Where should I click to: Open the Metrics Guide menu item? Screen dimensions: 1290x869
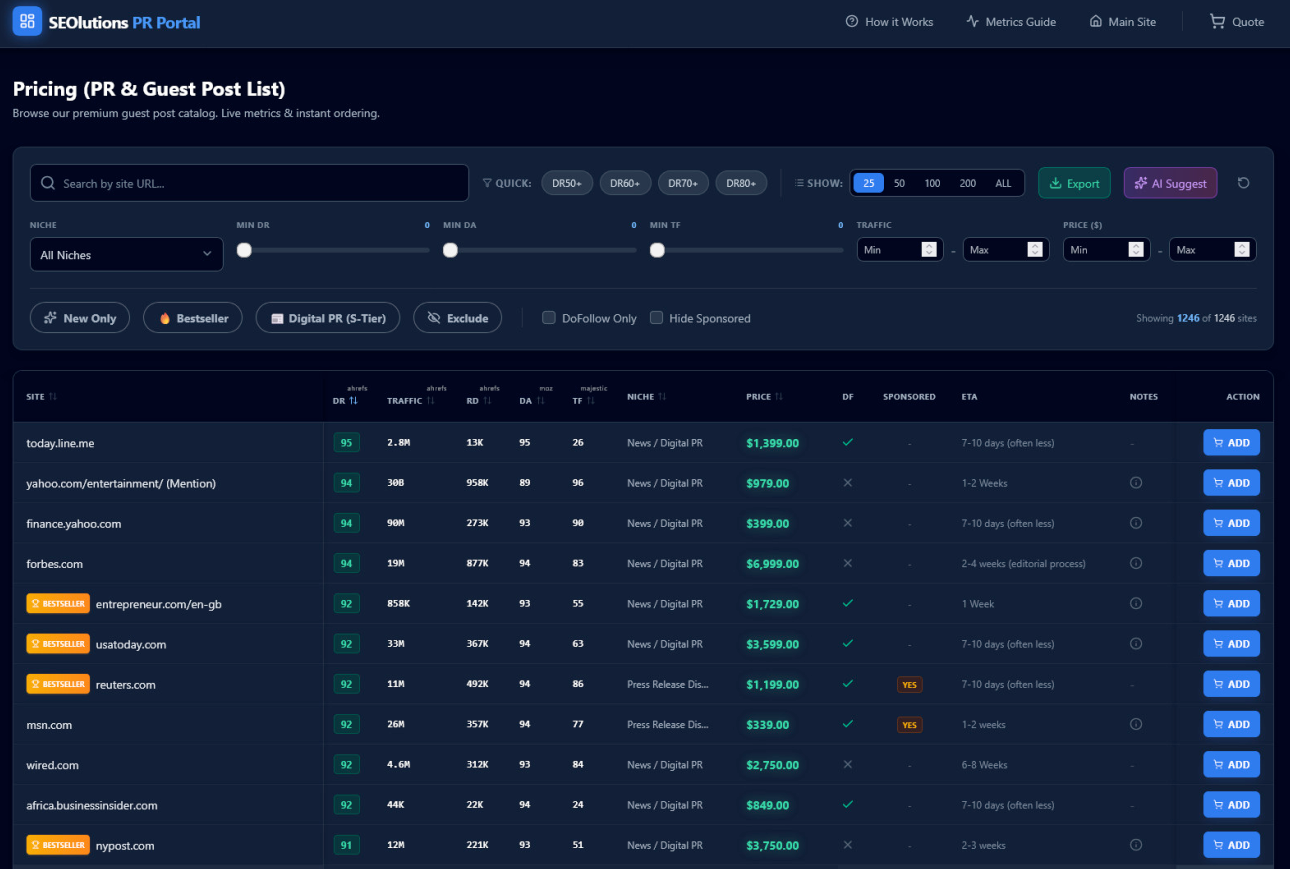(x=1010, y=21)
